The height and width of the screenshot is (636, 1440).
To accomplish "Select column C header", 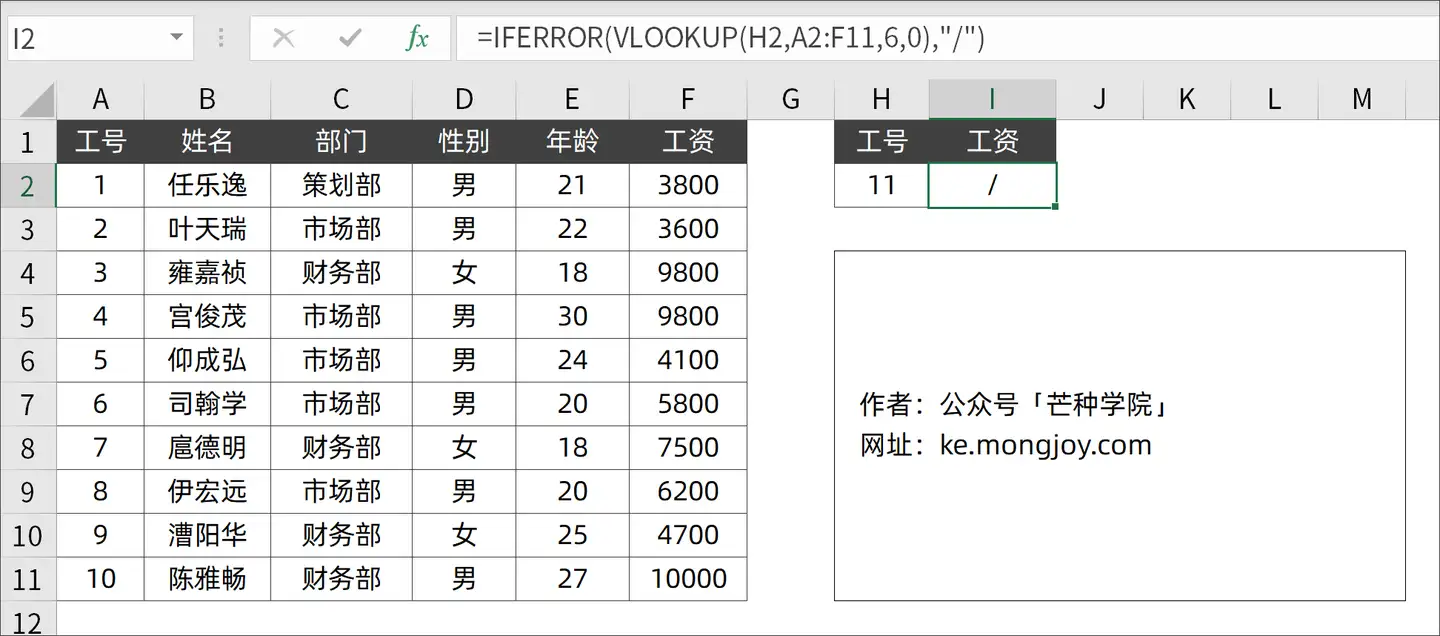I will tap(341, 99).
